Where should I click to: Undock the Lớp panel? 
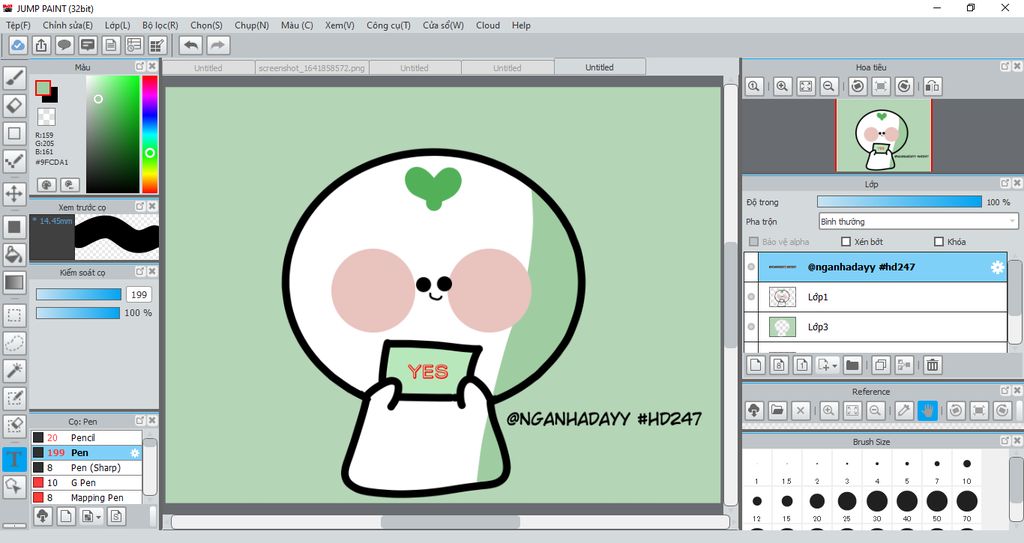pos(1005,184)
